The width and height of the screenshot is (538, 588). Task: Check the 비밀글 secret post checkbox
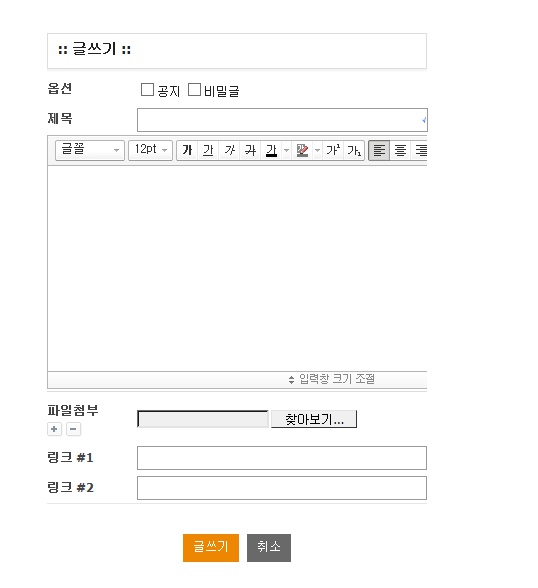click(194, 90)
